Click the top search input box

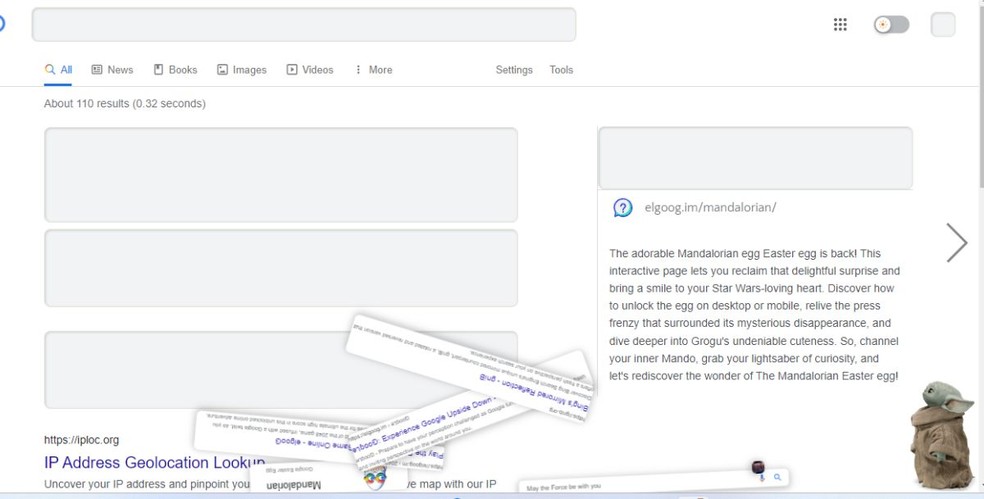pyautogui.click(x=304, y=24)
